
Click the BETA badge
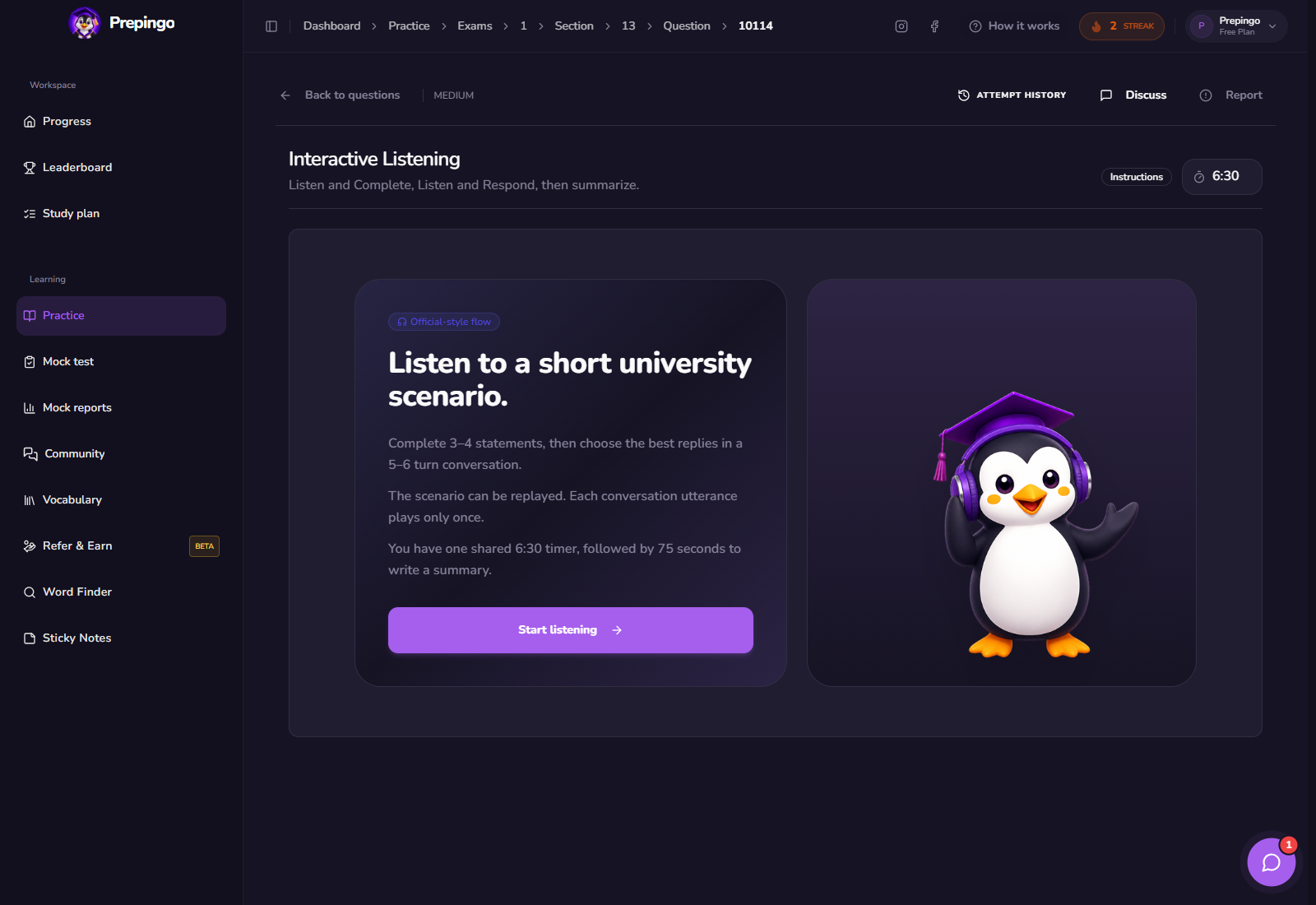tap(204, 546)
